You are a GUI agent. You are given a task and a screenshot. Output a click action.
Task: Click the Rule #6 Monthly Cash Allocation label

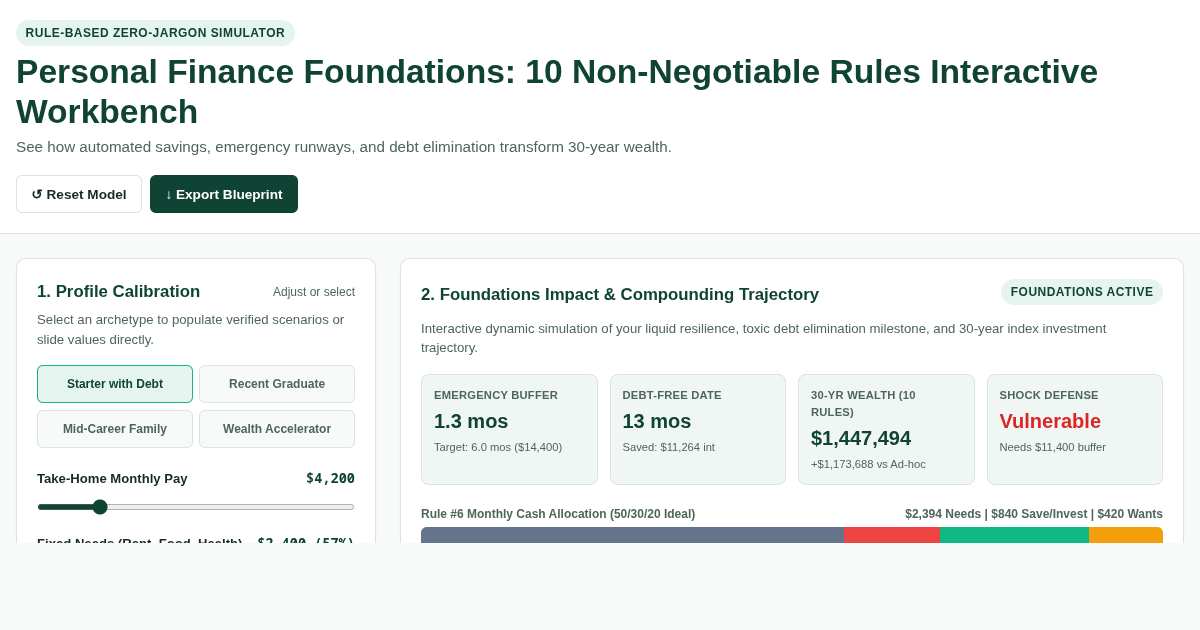[x=558, y=514]
